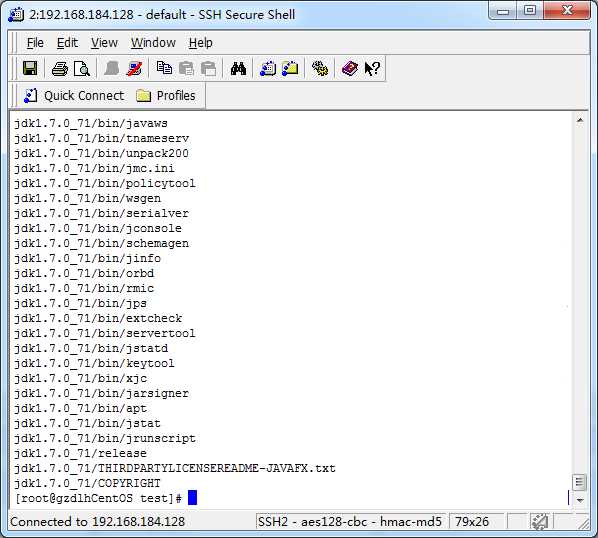Click the second Paste Selection clipboard icon

(x=208, y=69)
